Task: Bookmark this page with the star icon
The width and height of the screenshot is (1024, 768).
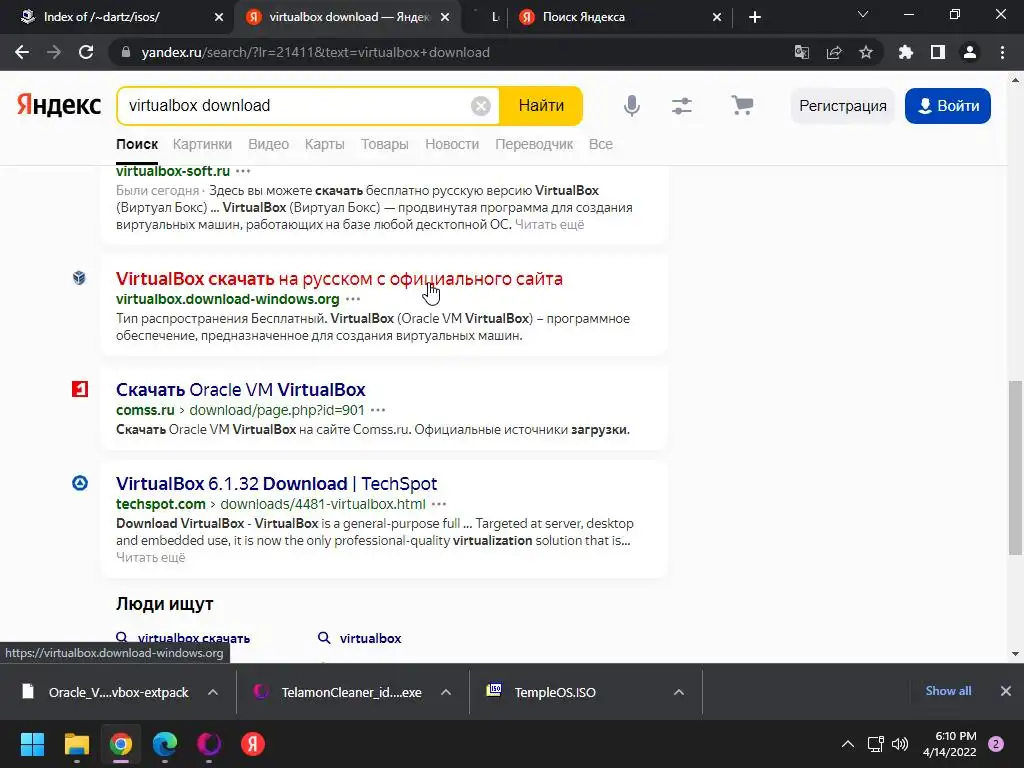Action: tap(866, 52)
